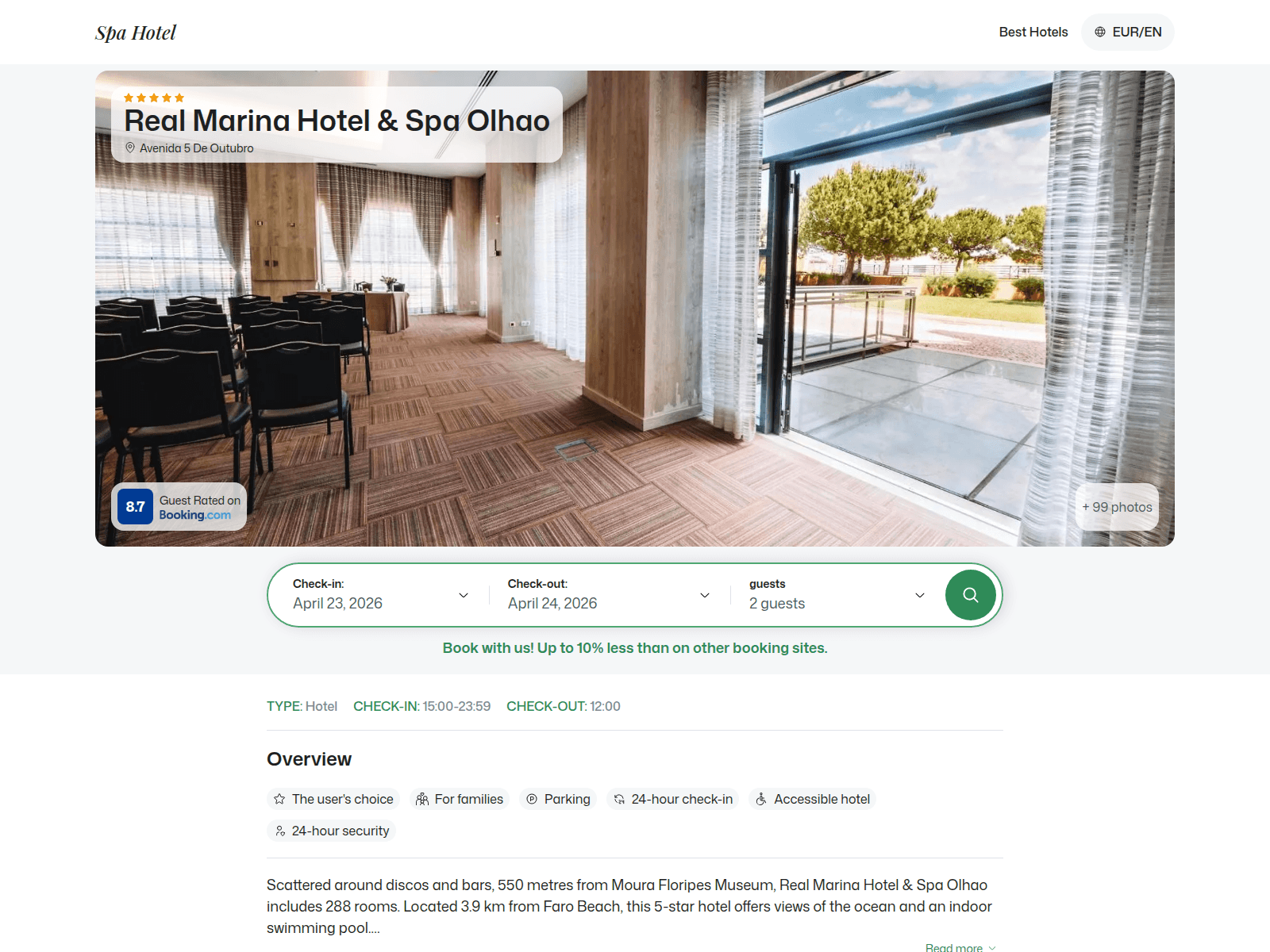Click the Spa Hotel logo
This screenshot has height=952, width=1270.
pyautogui.click(x=136, y=33)
